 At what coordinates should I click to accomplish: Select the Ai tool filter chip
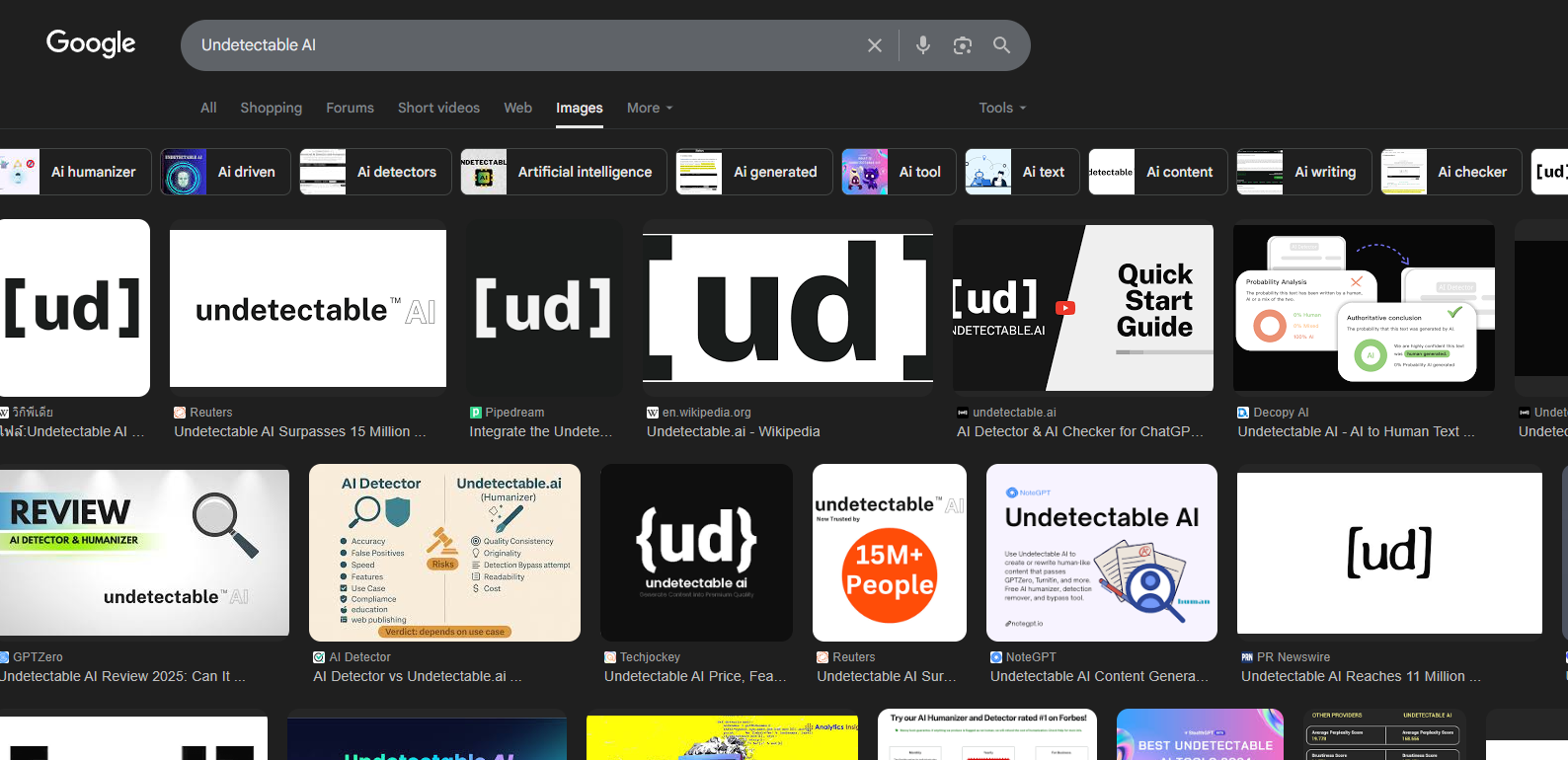899,172
